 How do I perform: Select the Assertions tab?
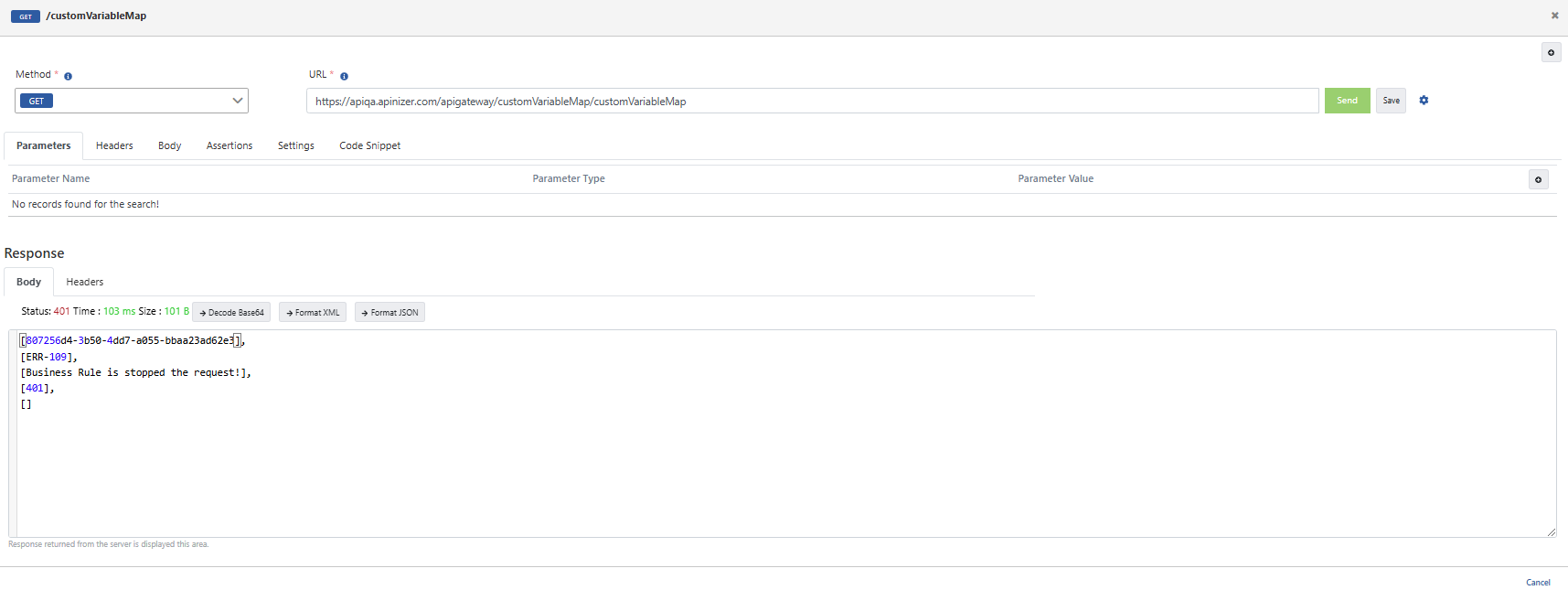[229, 146]
